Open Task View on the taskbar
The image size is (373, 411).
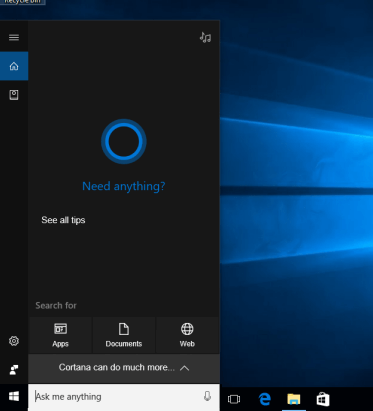(234, 399)
